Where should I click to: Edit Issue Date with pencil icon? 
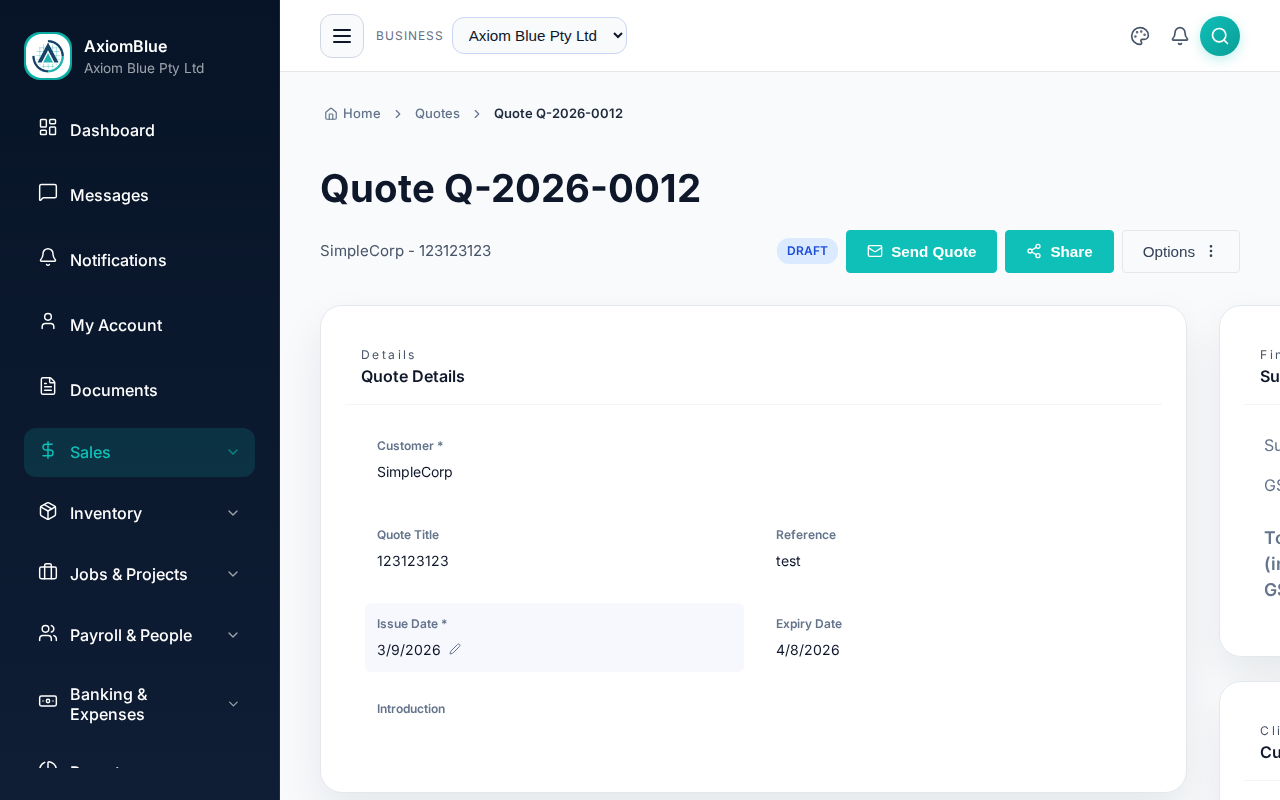455,649
